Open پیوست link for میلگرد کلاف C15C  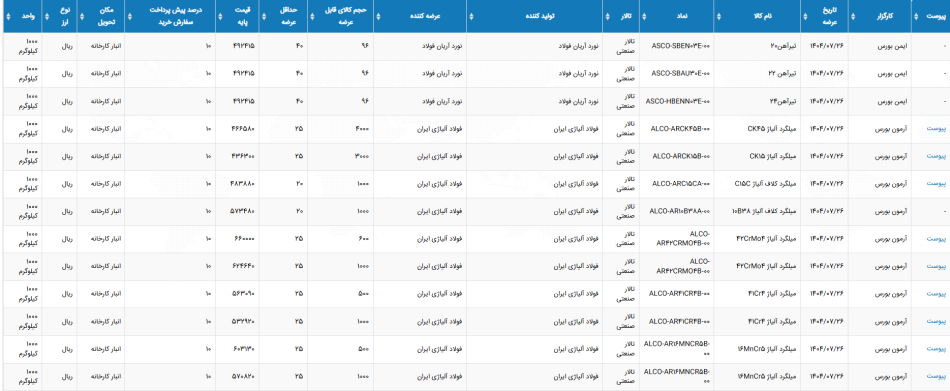(x=936, y=184)
